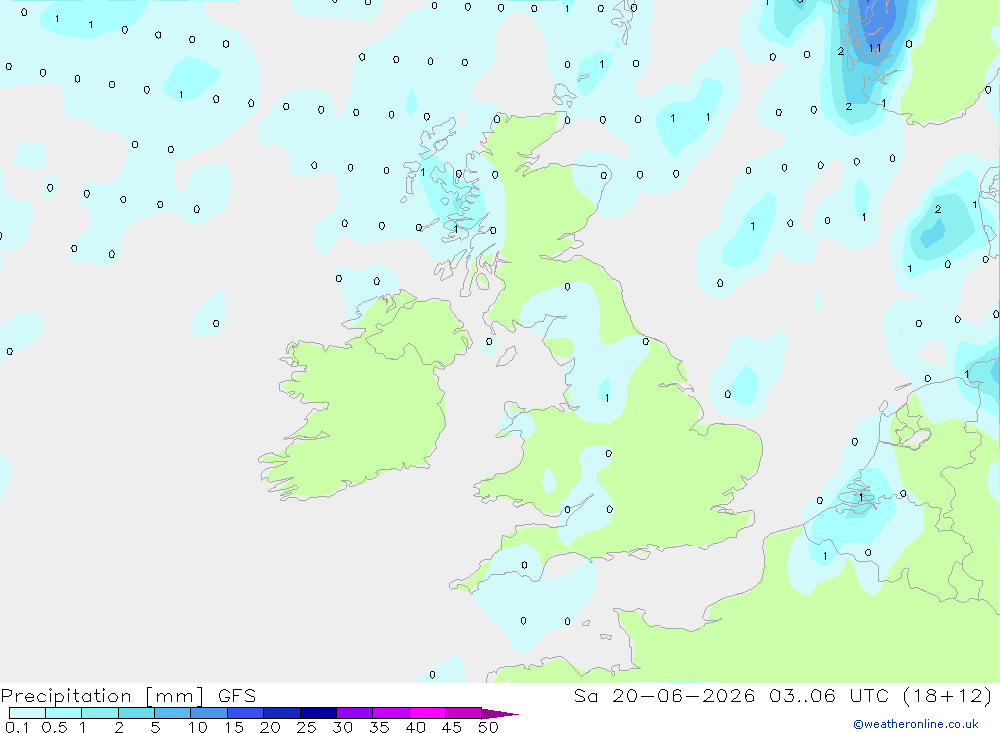Select the 45 to 50 mm legend swatch
The width and height of the screenshot is (1000, 733).
tap(464, 713)
